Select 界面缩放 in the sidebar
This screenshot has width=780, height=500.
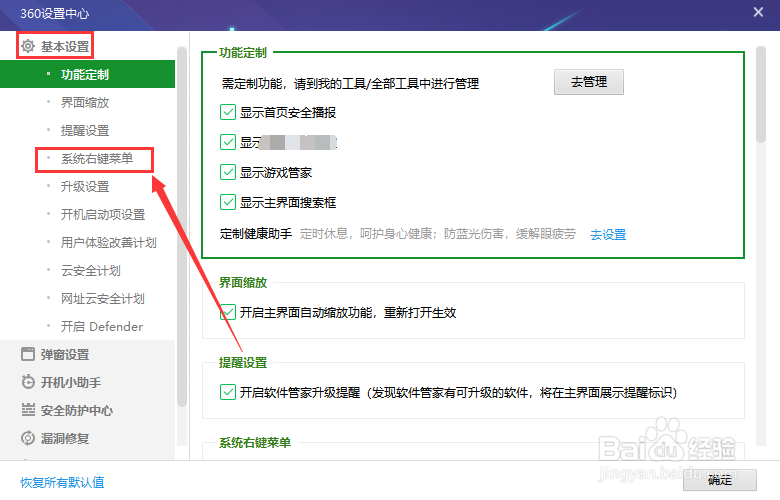tap(85, 102)
